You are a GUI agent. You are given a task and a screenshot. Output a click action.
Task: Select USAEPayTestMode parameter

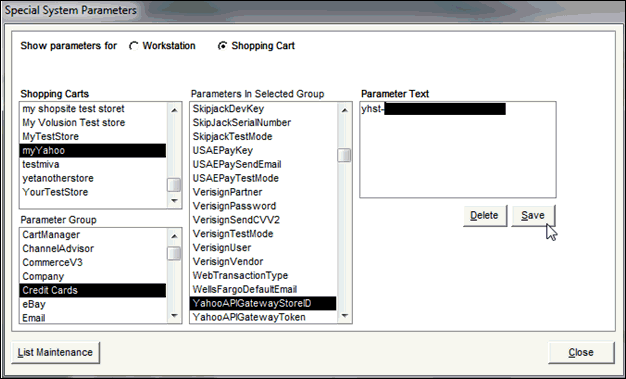pos(263,178)
